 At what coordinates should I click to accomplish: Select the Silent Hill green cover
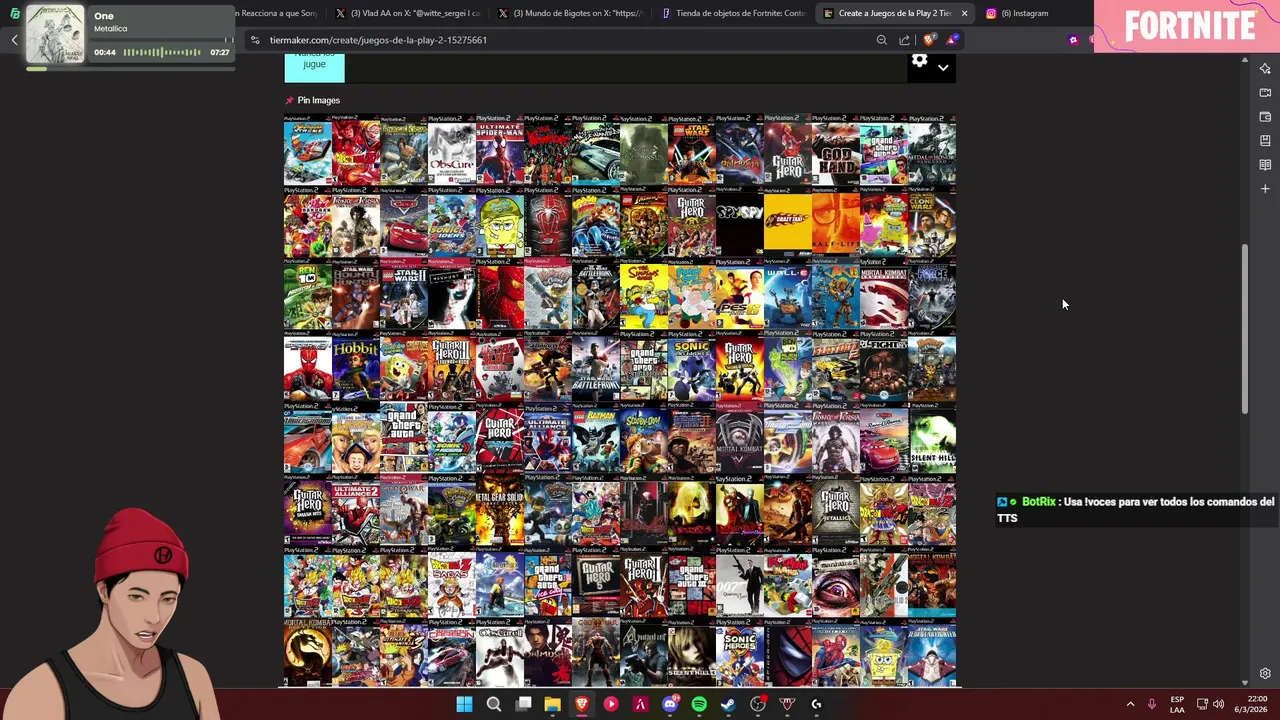point(932,438)
